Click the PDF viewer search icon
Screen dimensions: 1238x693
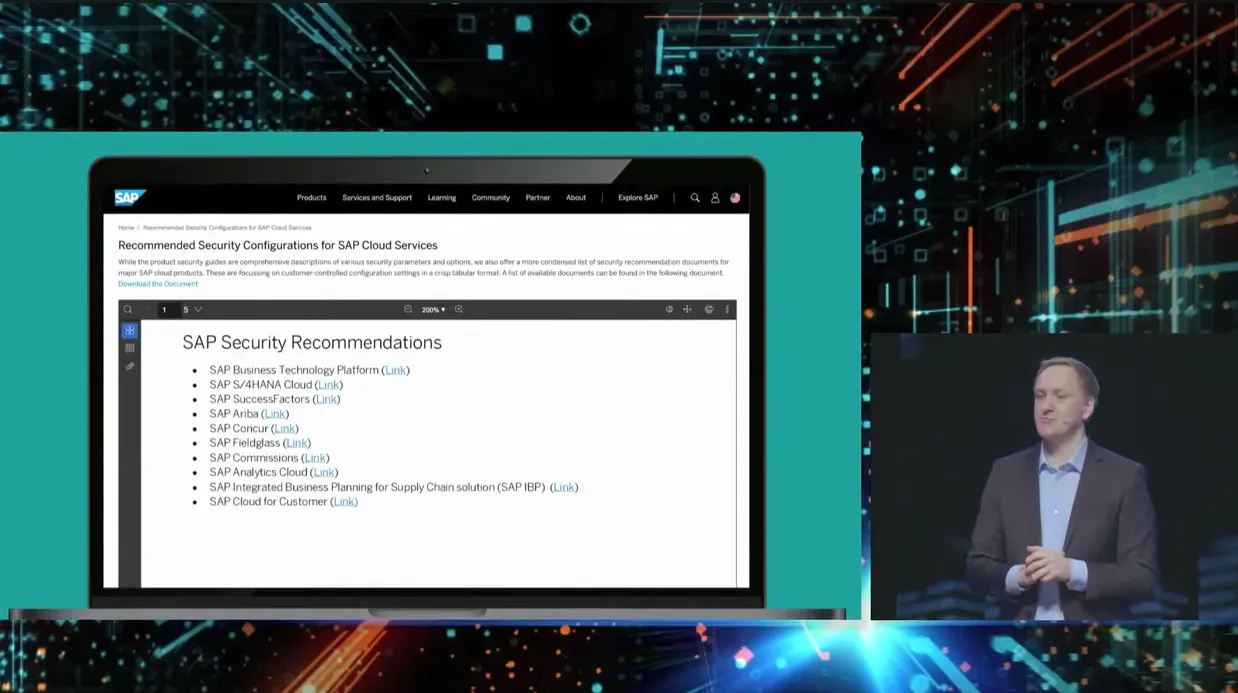pos(128,310)
